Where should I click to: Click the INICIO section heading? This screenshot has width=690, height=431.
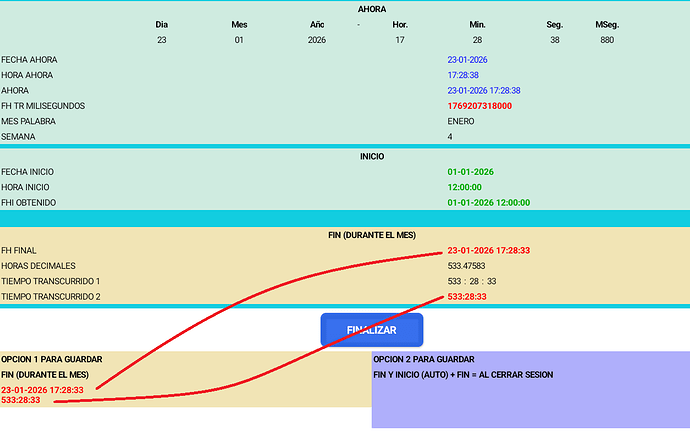pos(372,157)
